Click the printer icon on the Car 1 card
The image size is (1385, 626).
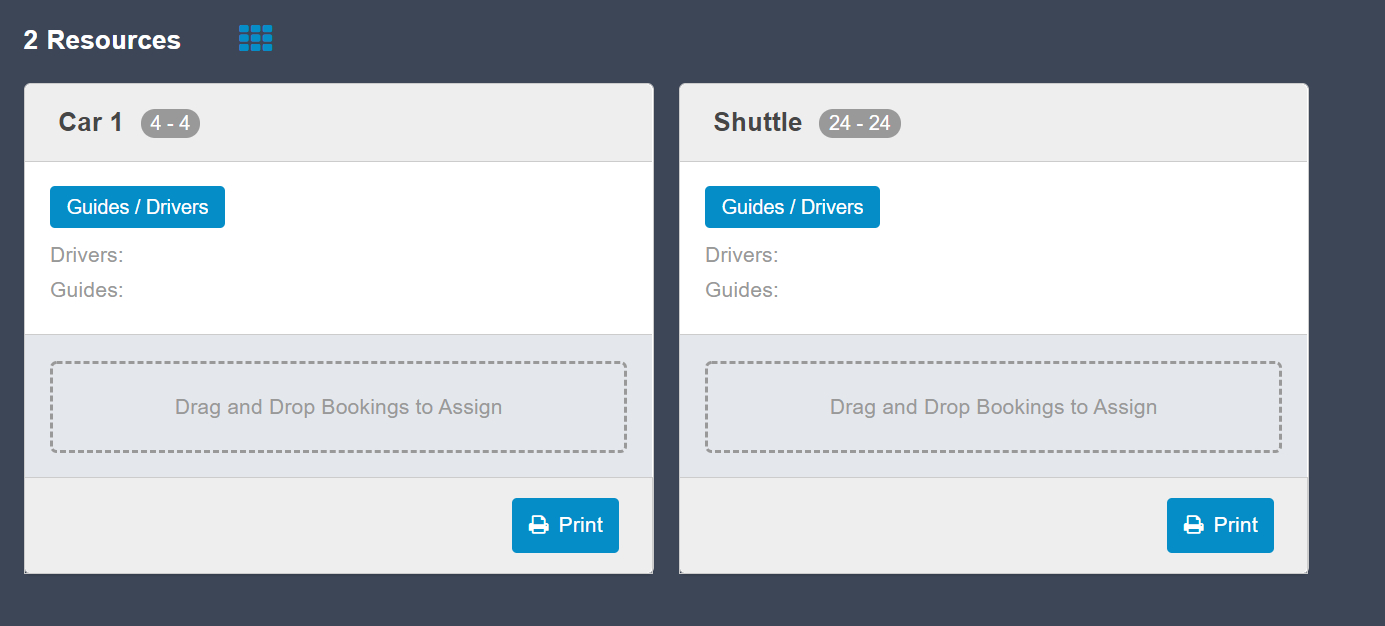(x=539, y=525)
